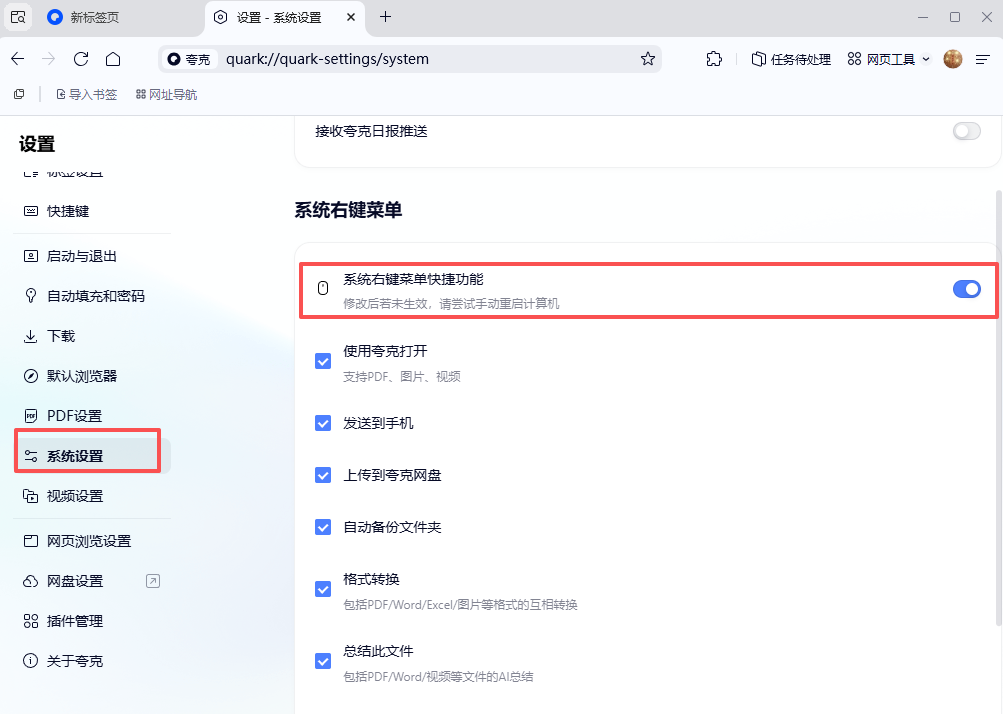This screenshot has width=1003, height=714.
Task: Open 网址导航 bookmark link
Action: (x=166, y=95)
